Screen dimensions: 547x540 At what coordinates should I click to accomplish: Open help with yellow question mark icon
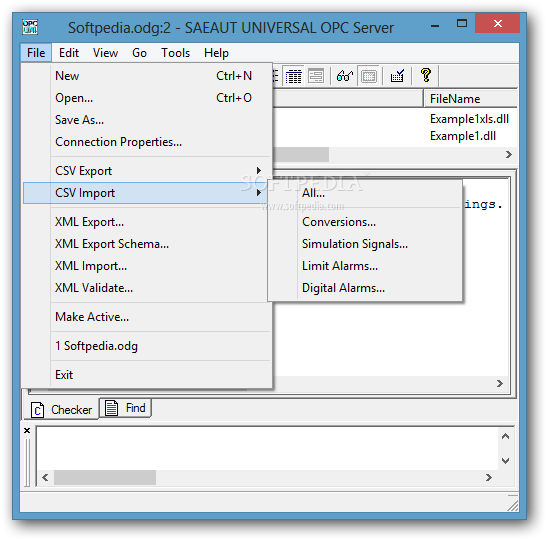point(426,75)
